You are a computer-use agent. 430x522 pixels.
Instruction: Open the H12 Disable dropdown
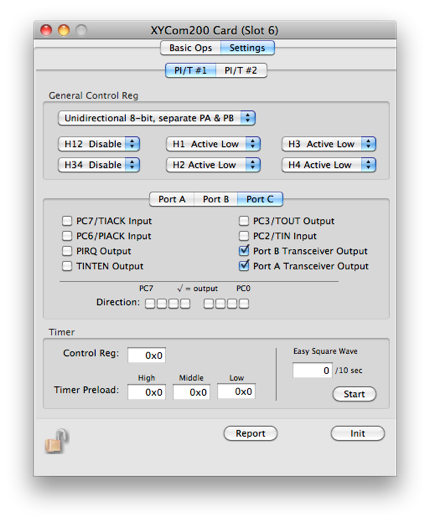click(x=99, y=144)
